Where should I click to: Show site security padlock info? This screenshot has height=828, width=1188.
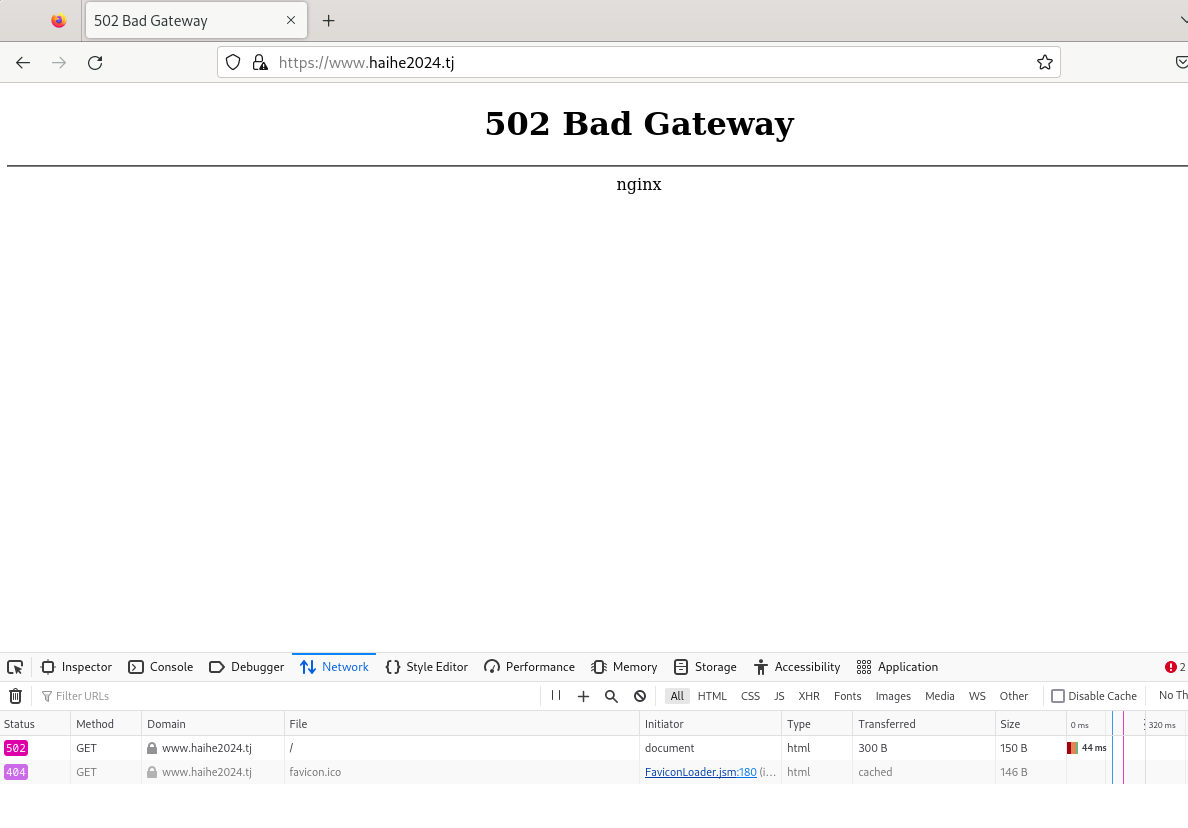point(260,63)
